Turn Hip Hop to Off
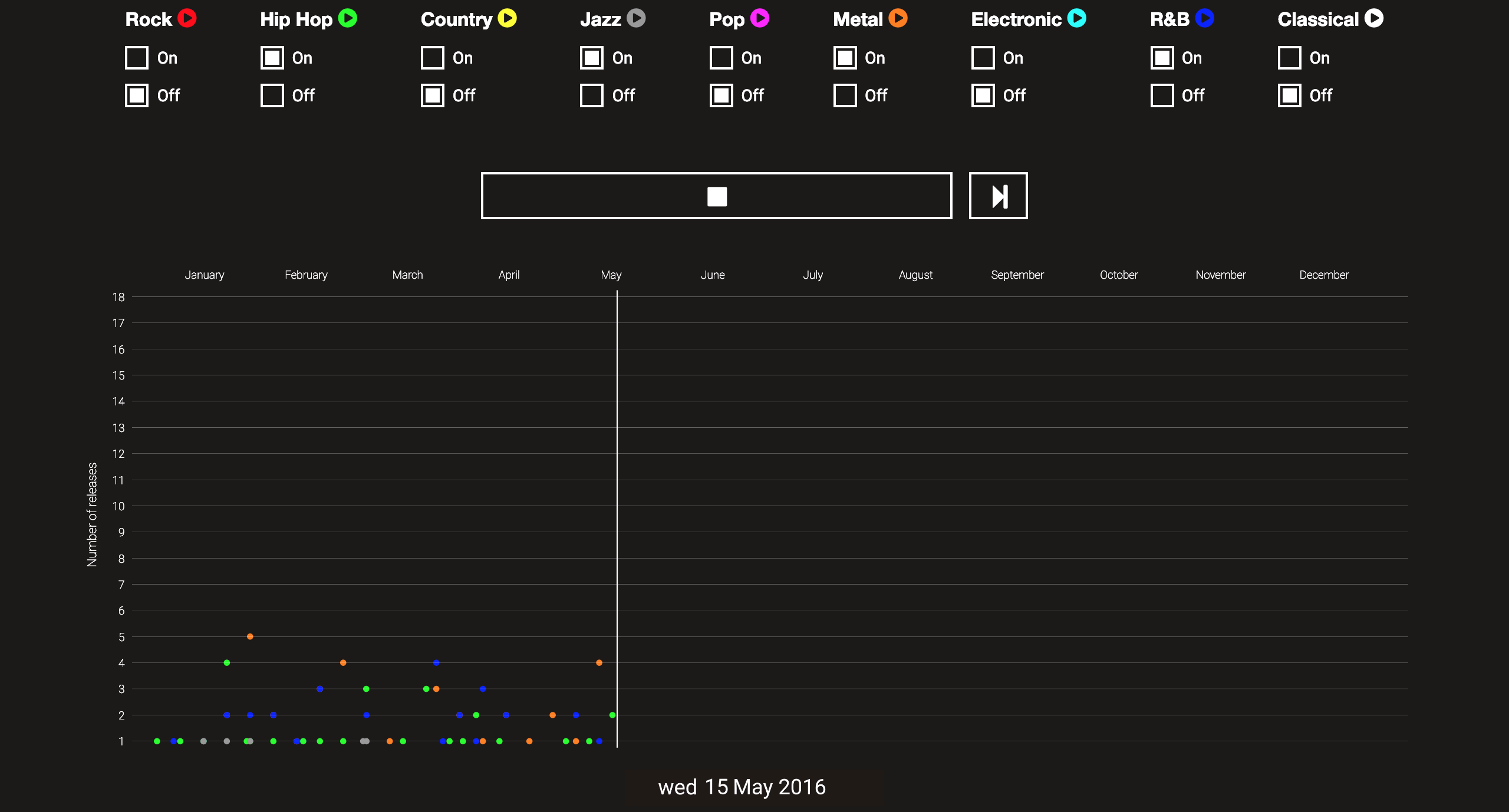 (x=272, y=95)
